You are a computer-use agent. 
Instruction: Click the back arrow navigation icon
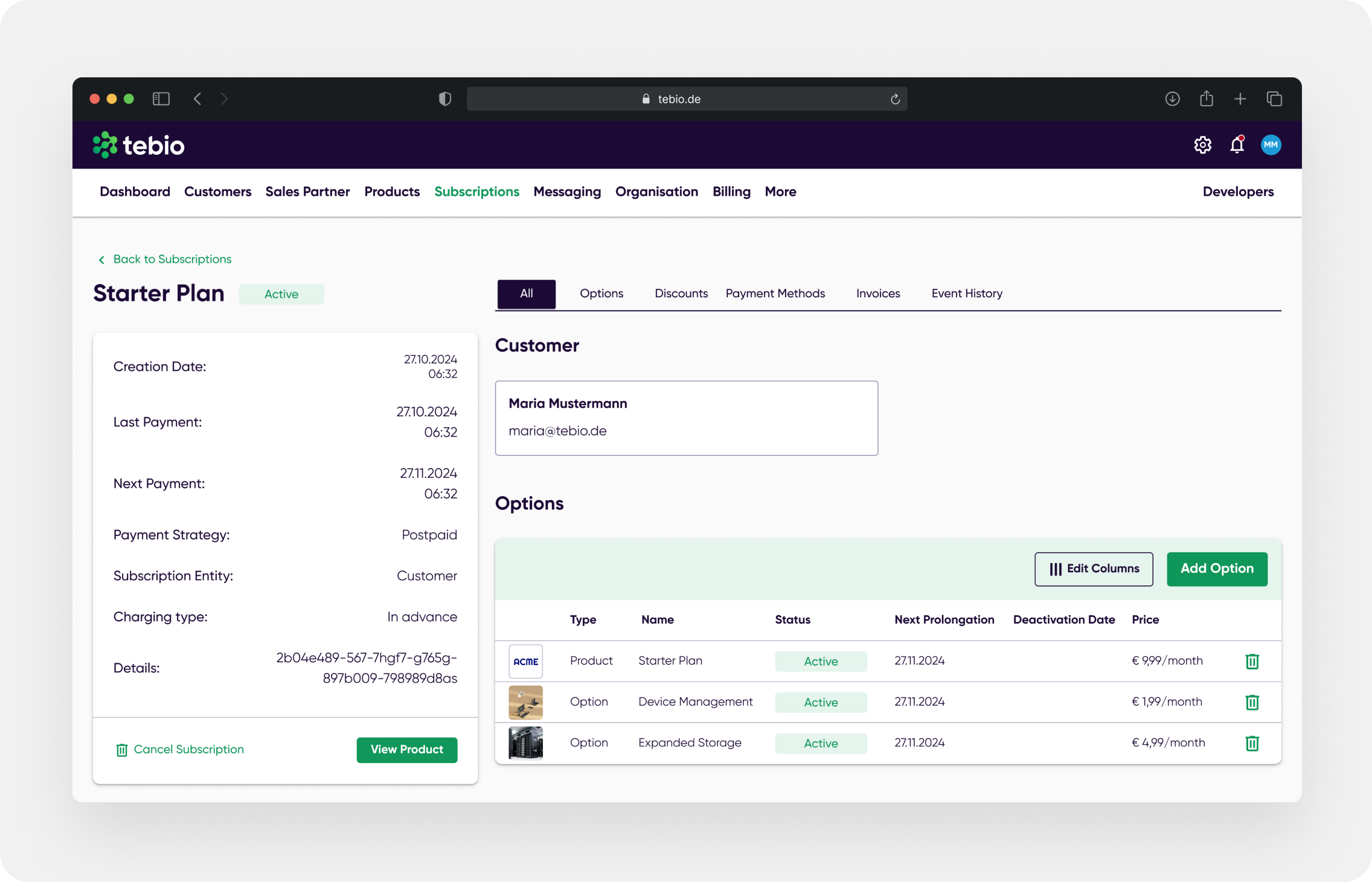click(x=100, y=259)
